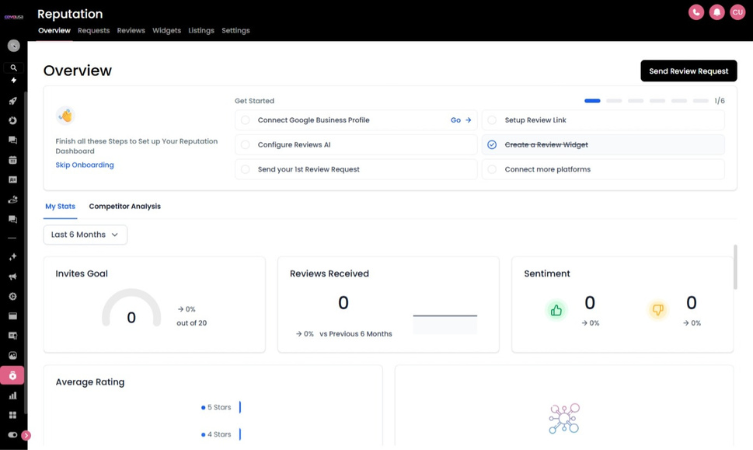The image size is (753, 450).
Task: Open the rocket launchpad sidebar icon
Action: tap(13, 101)
